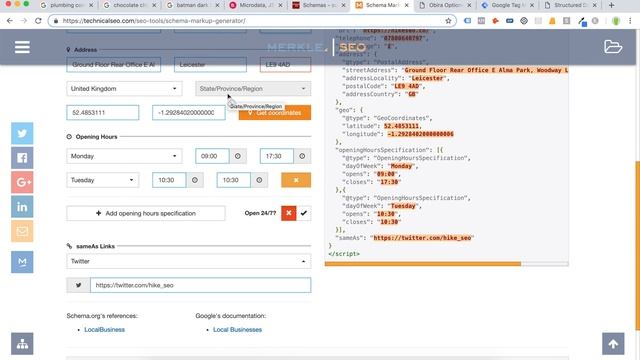This screenshot has width=640, height=360.
Task: Click clock icon beside Monday 09:00
Action: pos(238,156)
